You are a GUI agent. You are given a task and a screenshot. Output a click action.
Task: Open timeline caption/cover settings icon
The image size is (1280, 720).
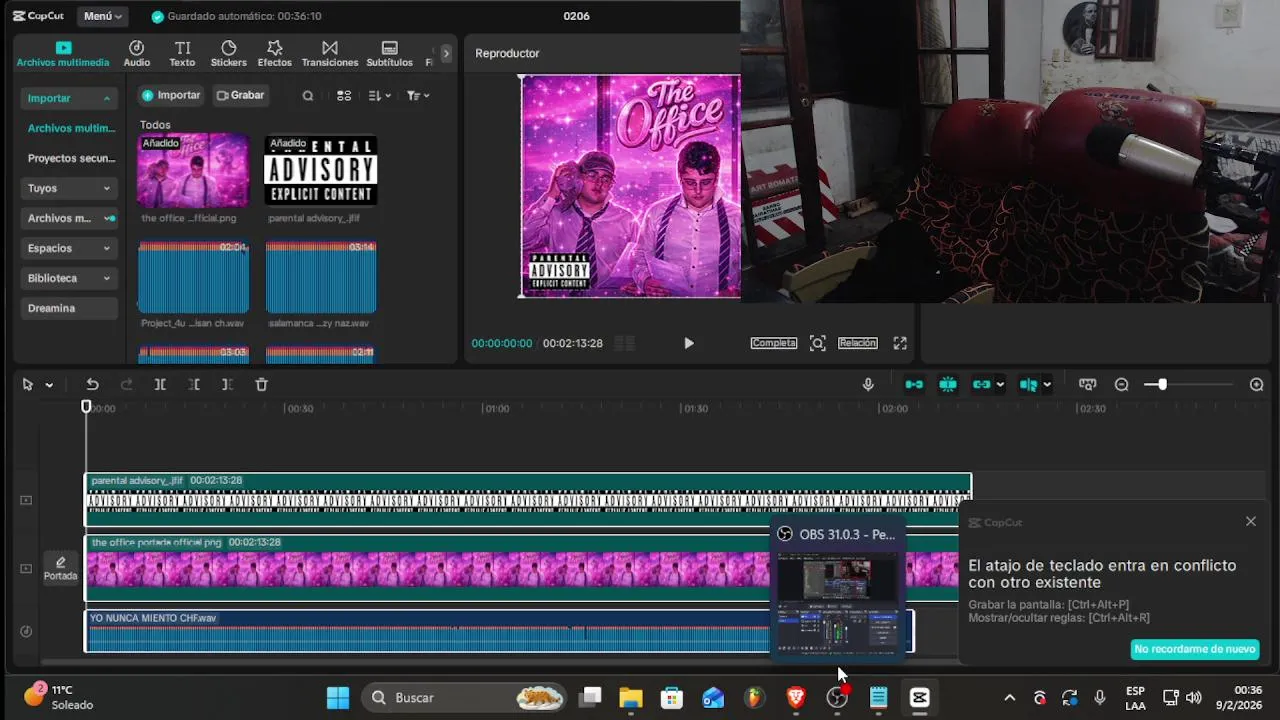tap(1088, 385)
